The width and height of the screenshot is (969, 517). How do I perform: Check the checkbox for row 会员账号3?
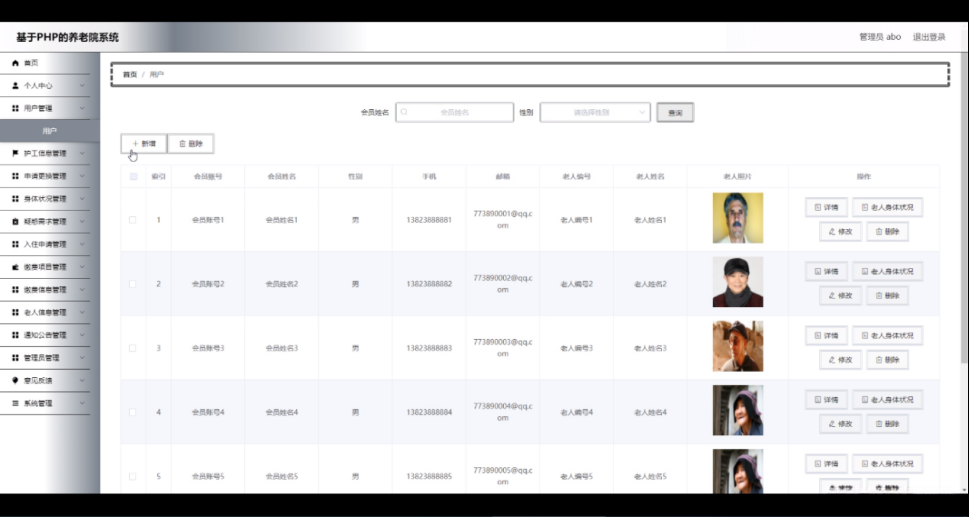click(x=132, y=348)
